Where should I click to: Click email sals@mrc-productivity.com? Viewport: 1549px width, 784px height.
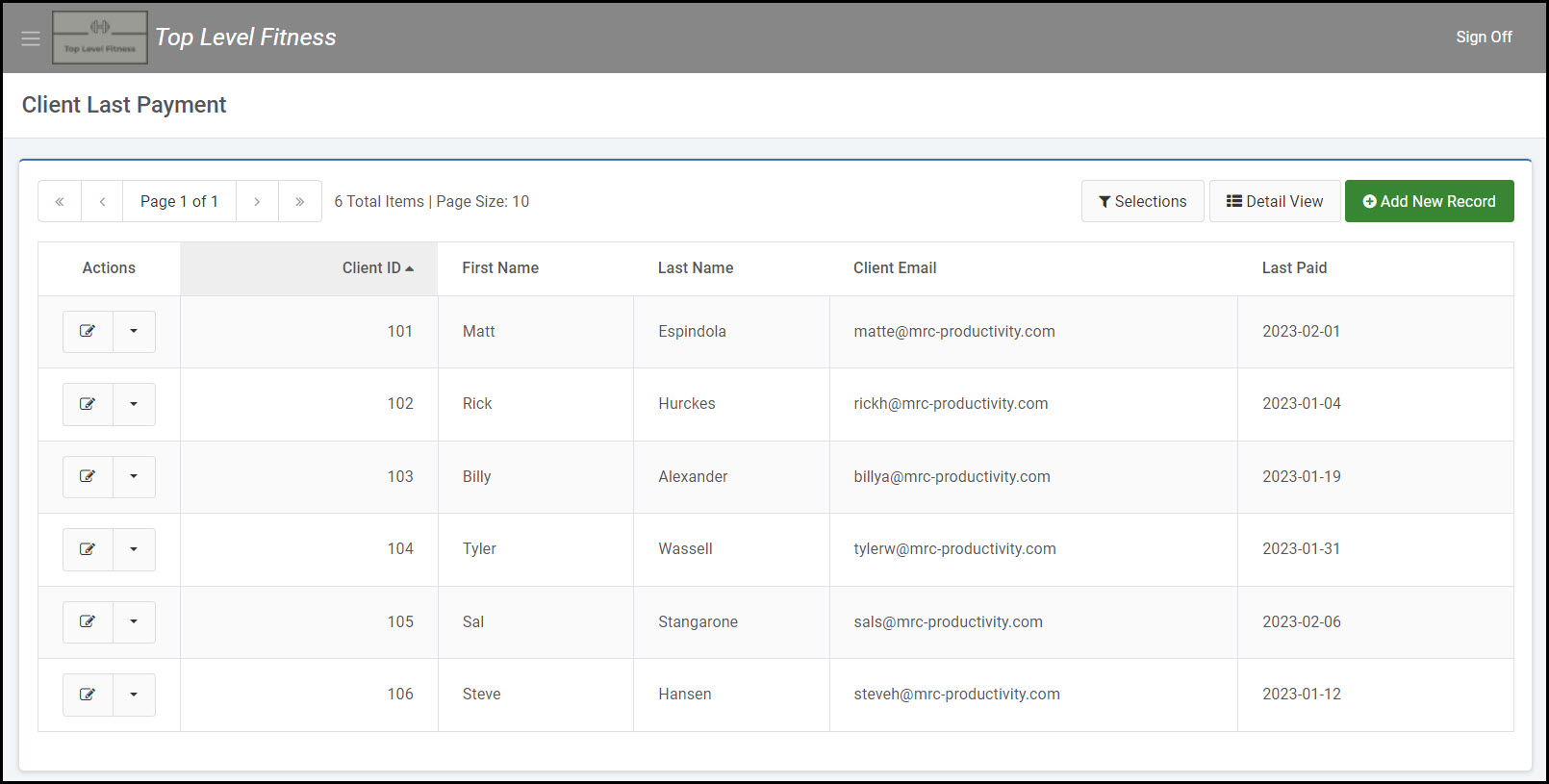(948, 621)
